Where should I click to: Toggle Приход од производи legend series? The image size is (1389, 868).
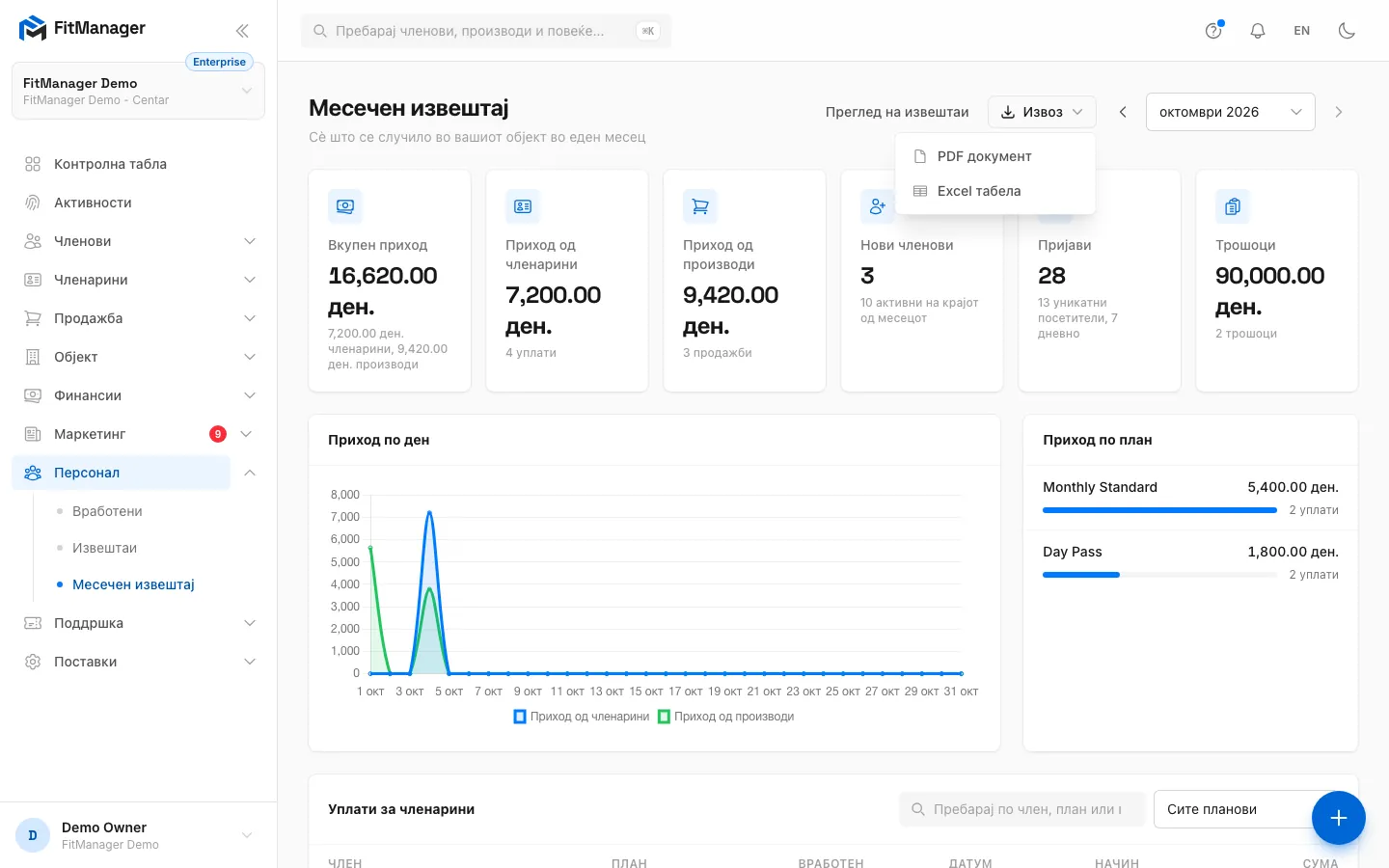[726, 717]
